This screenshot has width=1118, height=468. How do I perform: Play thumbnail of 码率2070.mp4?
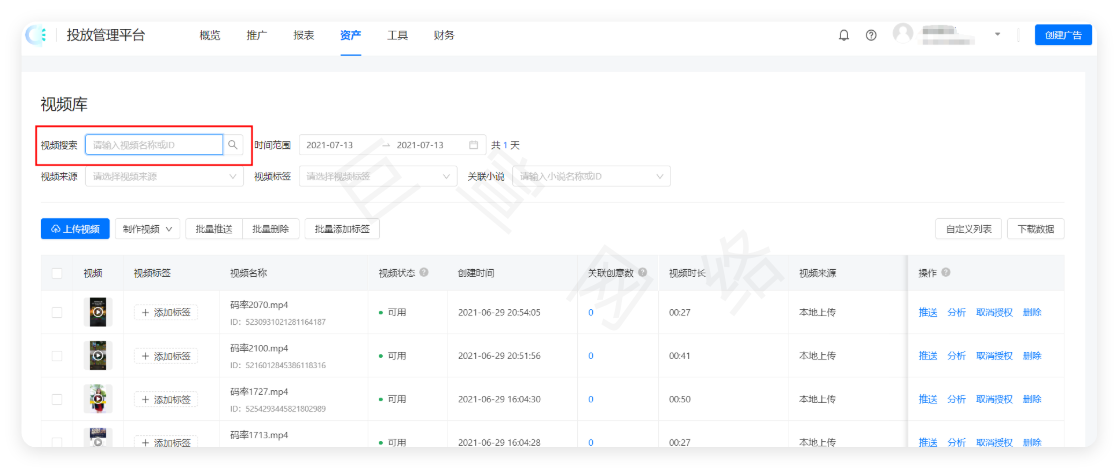click(x=98, y=312)
